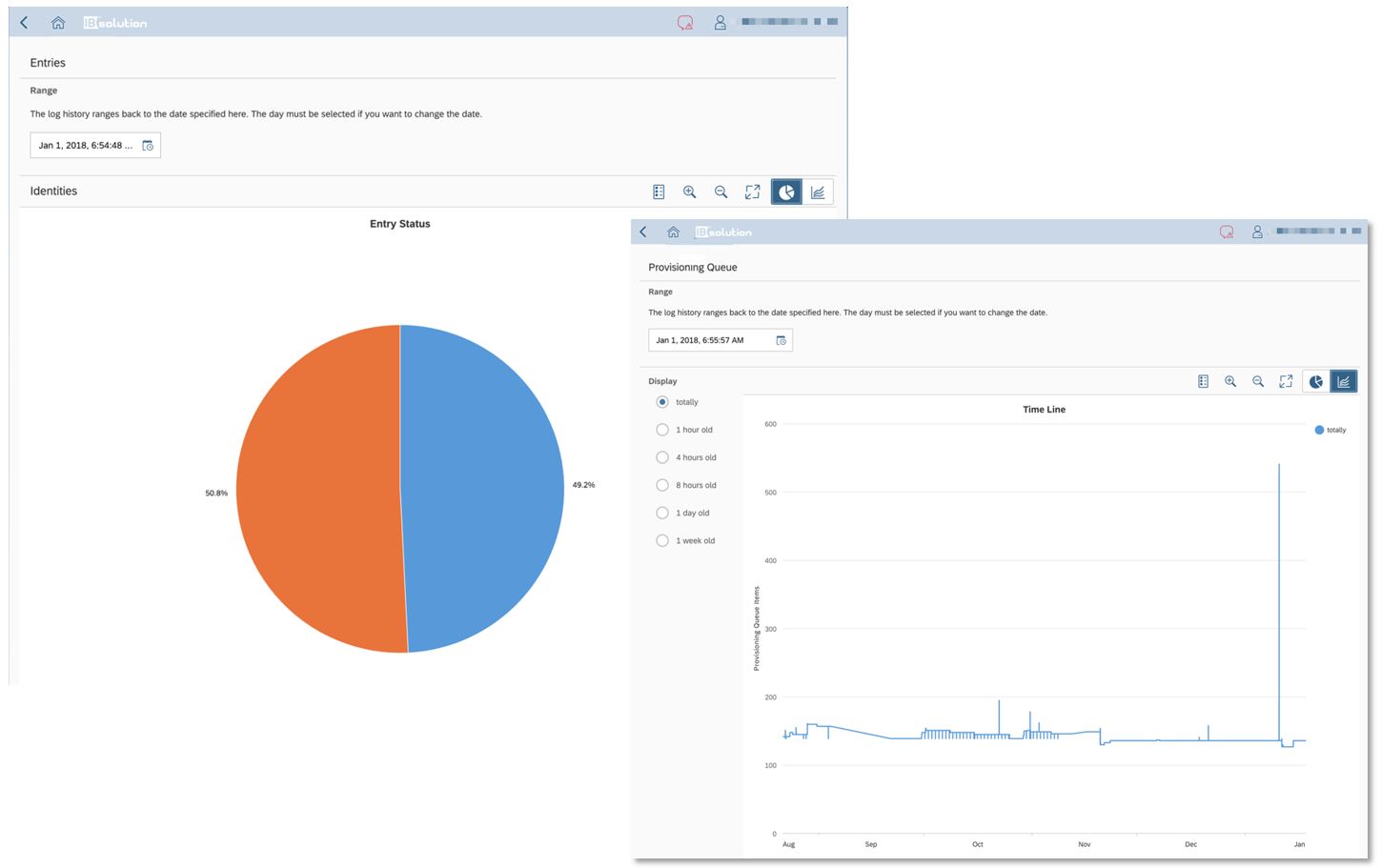Click the 'Time Line' chart title
The width and height of the screenshot is (1381, 868).
1045,410
